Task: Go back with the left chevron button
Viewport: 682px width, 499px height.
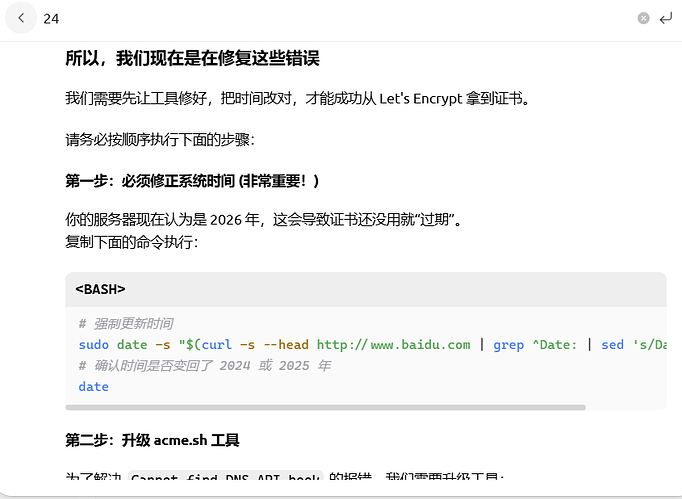Action: (x=21, y=18)
